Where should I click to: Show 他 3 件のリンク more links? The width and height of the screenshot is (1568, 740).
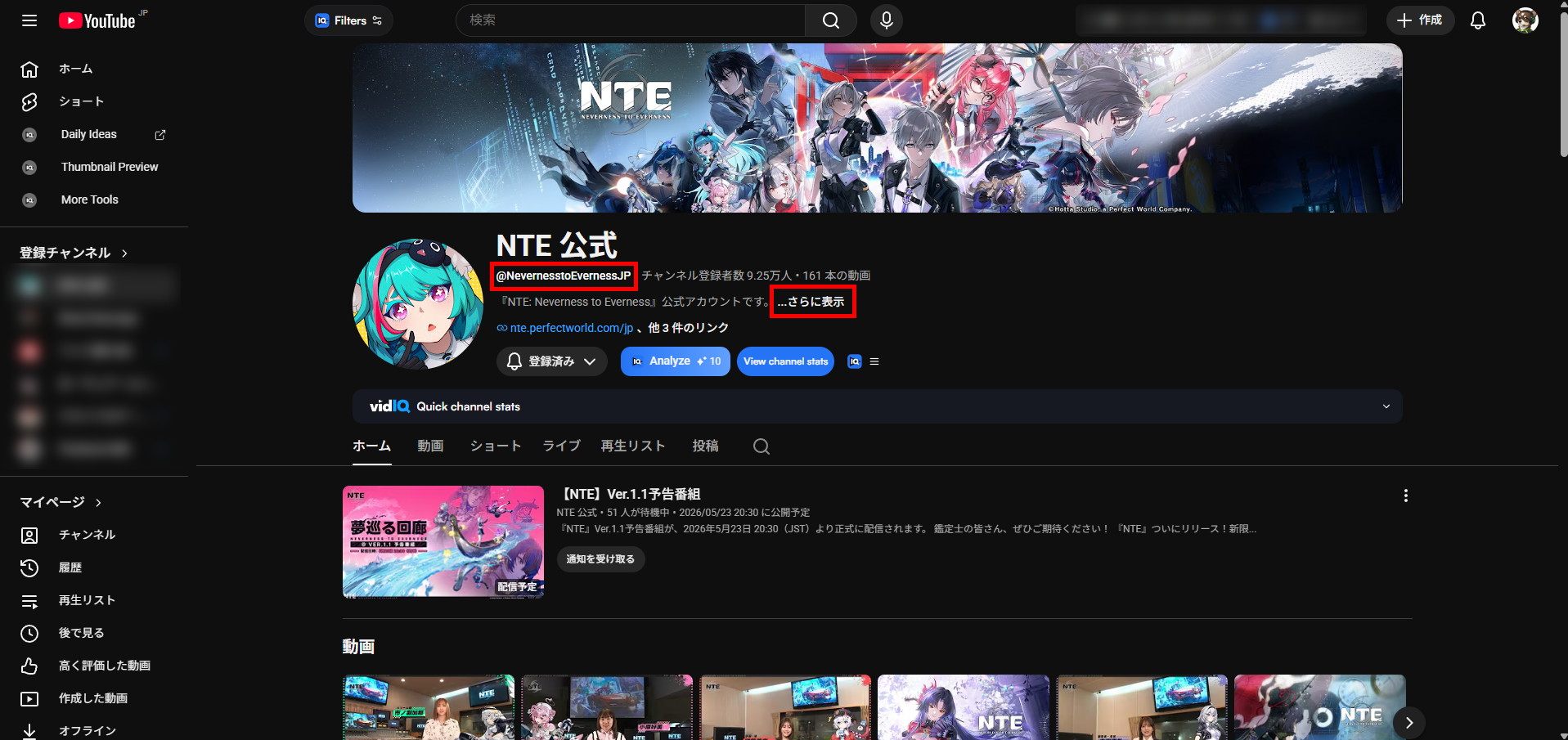click(688, 328)
